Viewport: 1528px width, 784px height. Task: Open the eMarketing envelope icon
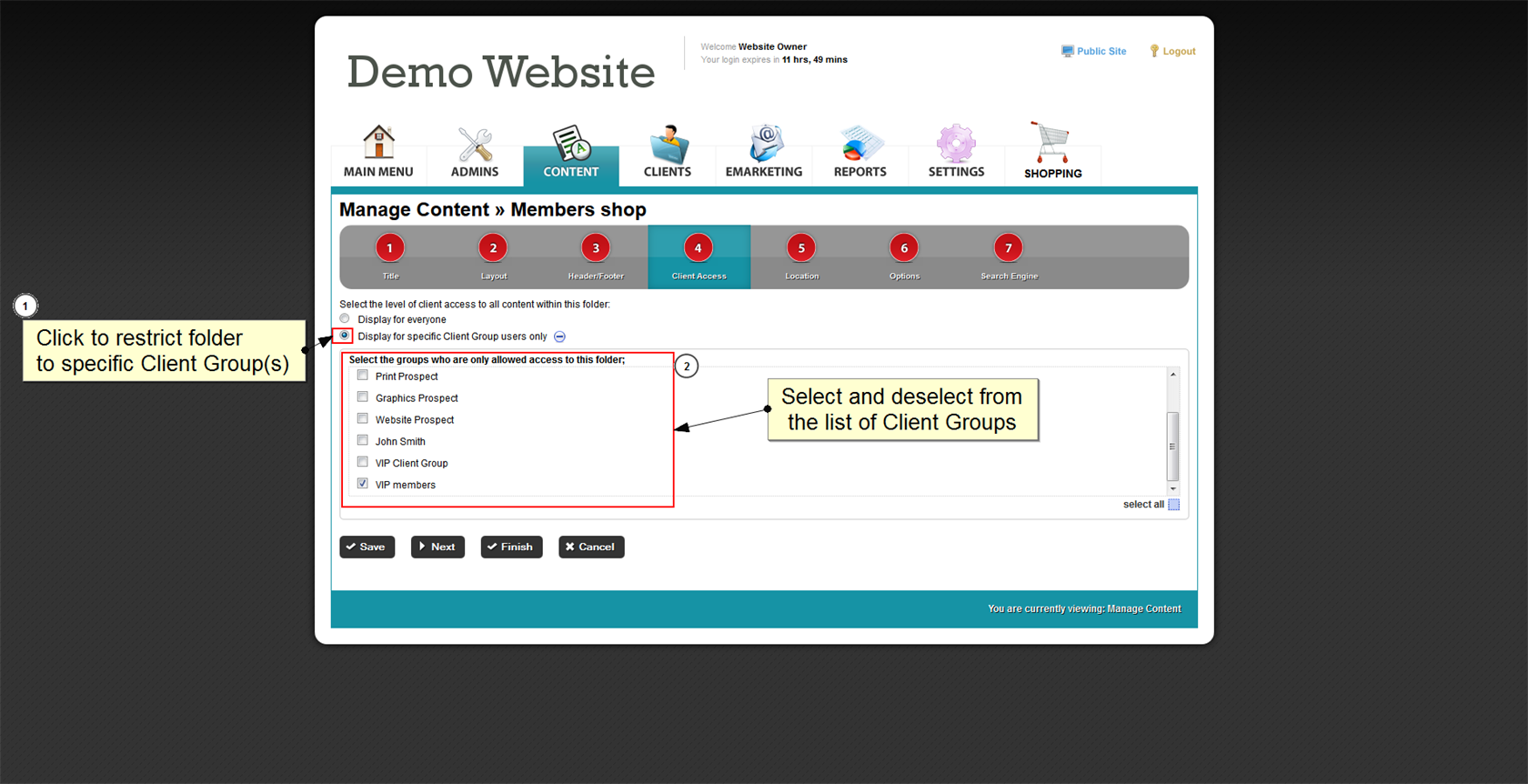764,144
